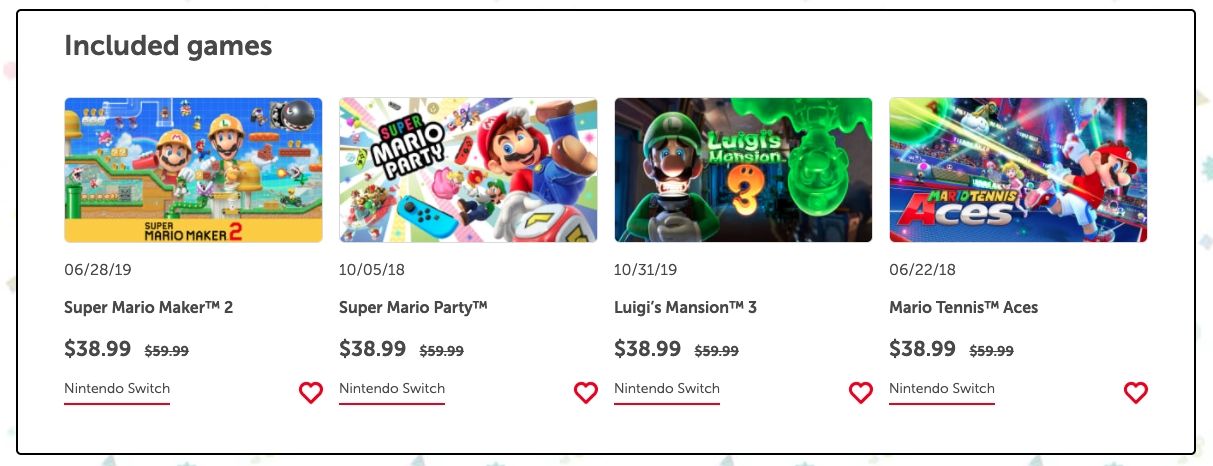Favorite Super Mario Party with heart icon
1213x466 pixels.
[x=586, y=393]
